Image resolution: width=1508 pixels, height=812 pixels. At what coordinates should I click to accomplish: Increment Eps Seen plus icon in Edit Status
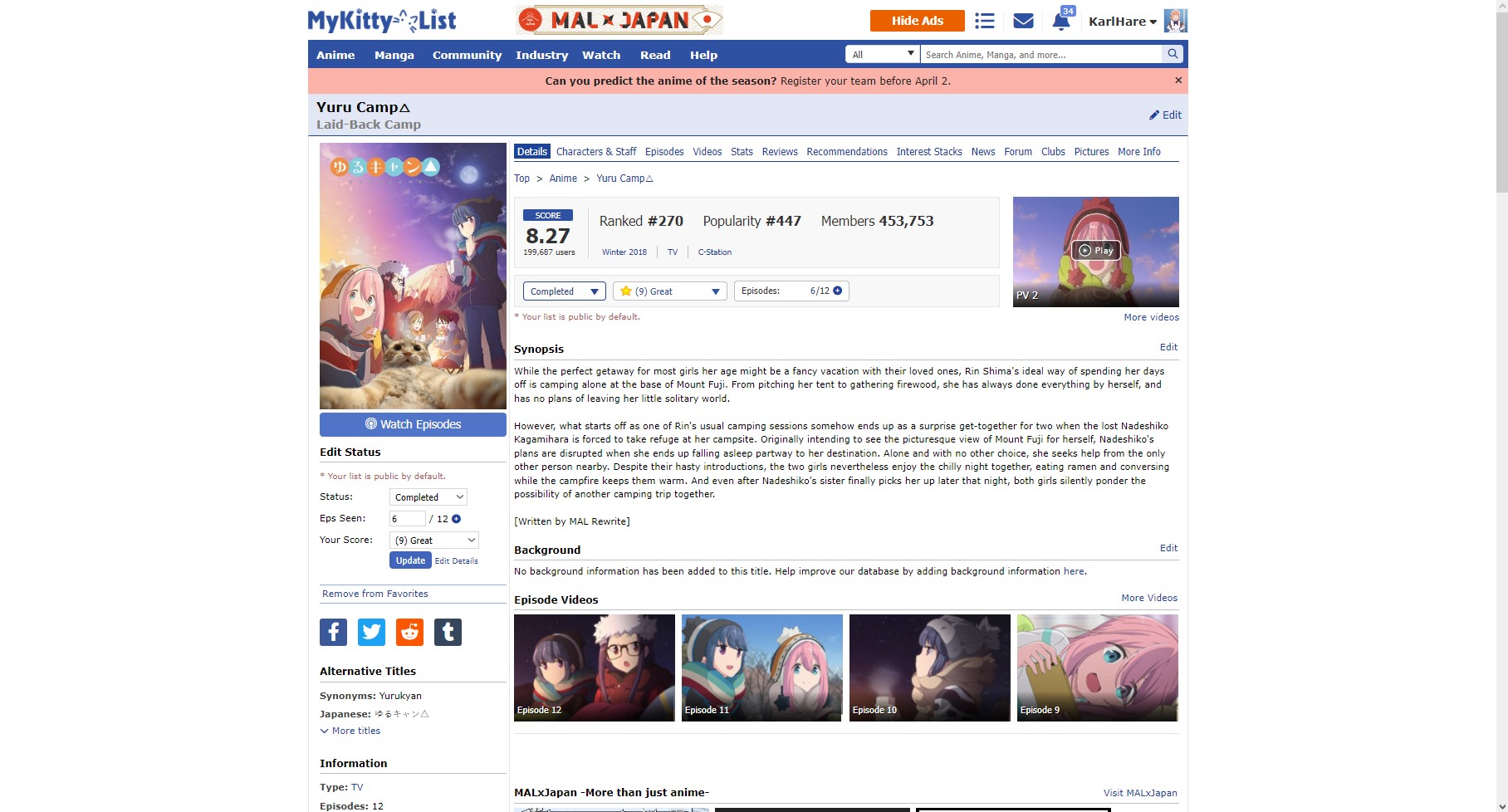456,519
